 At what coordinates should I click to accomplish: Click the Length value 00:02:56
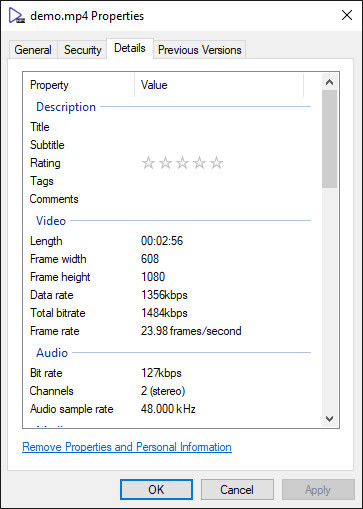pos(162,241)
